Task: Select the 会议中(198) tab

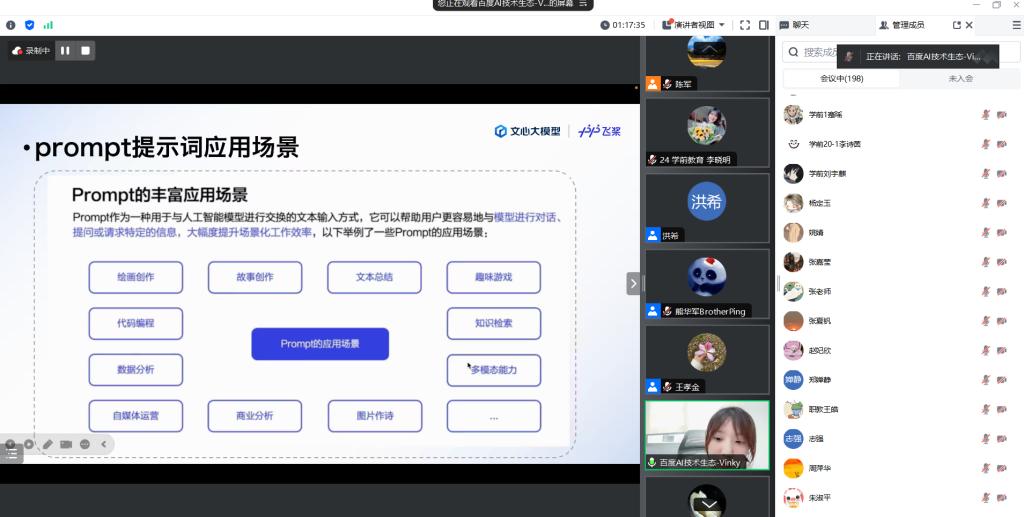Action: (x=841, y=78)
